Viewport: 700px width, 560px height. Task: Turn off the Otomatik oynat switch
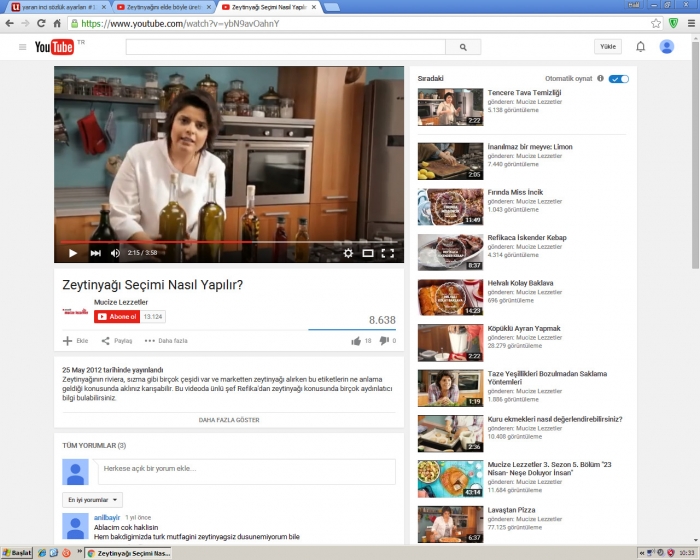[618, 79]
